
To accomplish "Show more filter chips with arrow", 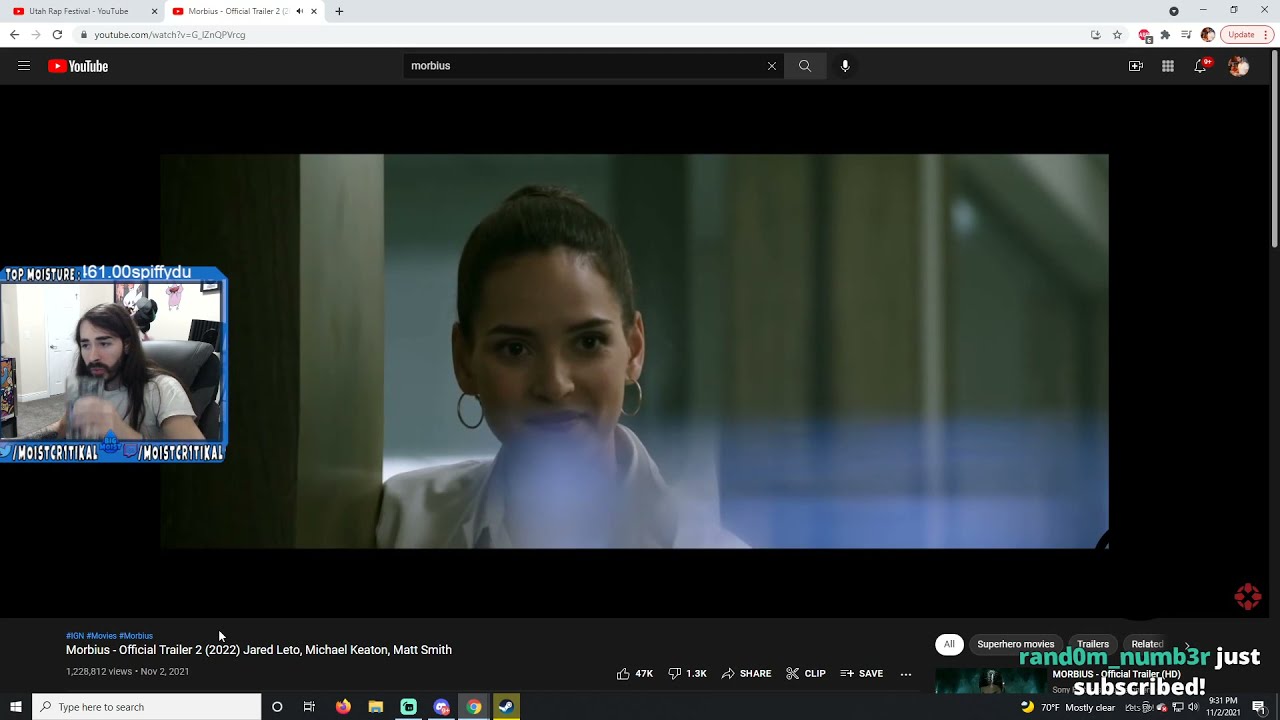I will tap(1187, 645).
